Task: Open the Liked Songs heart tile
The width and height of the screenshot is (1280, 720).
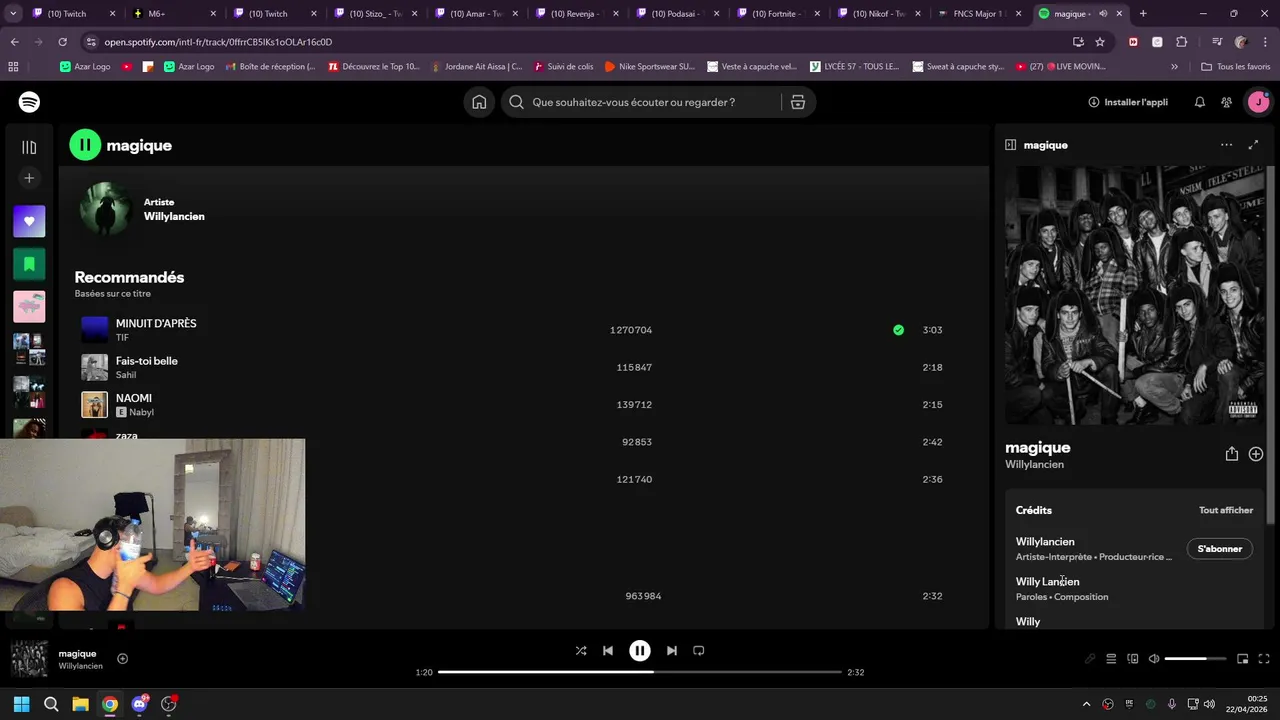Action: (x=29, y=221)
